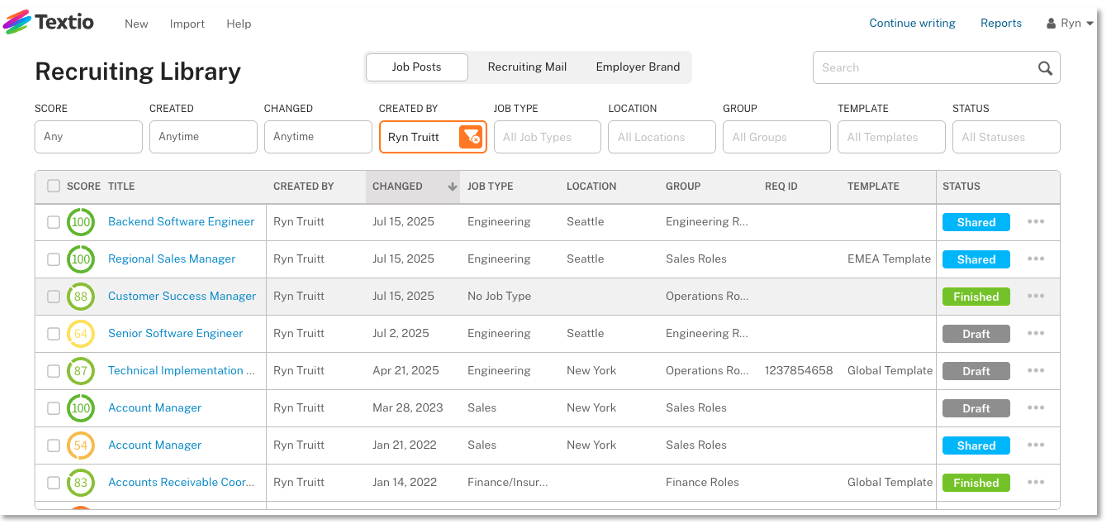The width and height of the screenshot is (1105, 522).
Task: Open the Score filter dropdown
Action: (x=88, y=137)
